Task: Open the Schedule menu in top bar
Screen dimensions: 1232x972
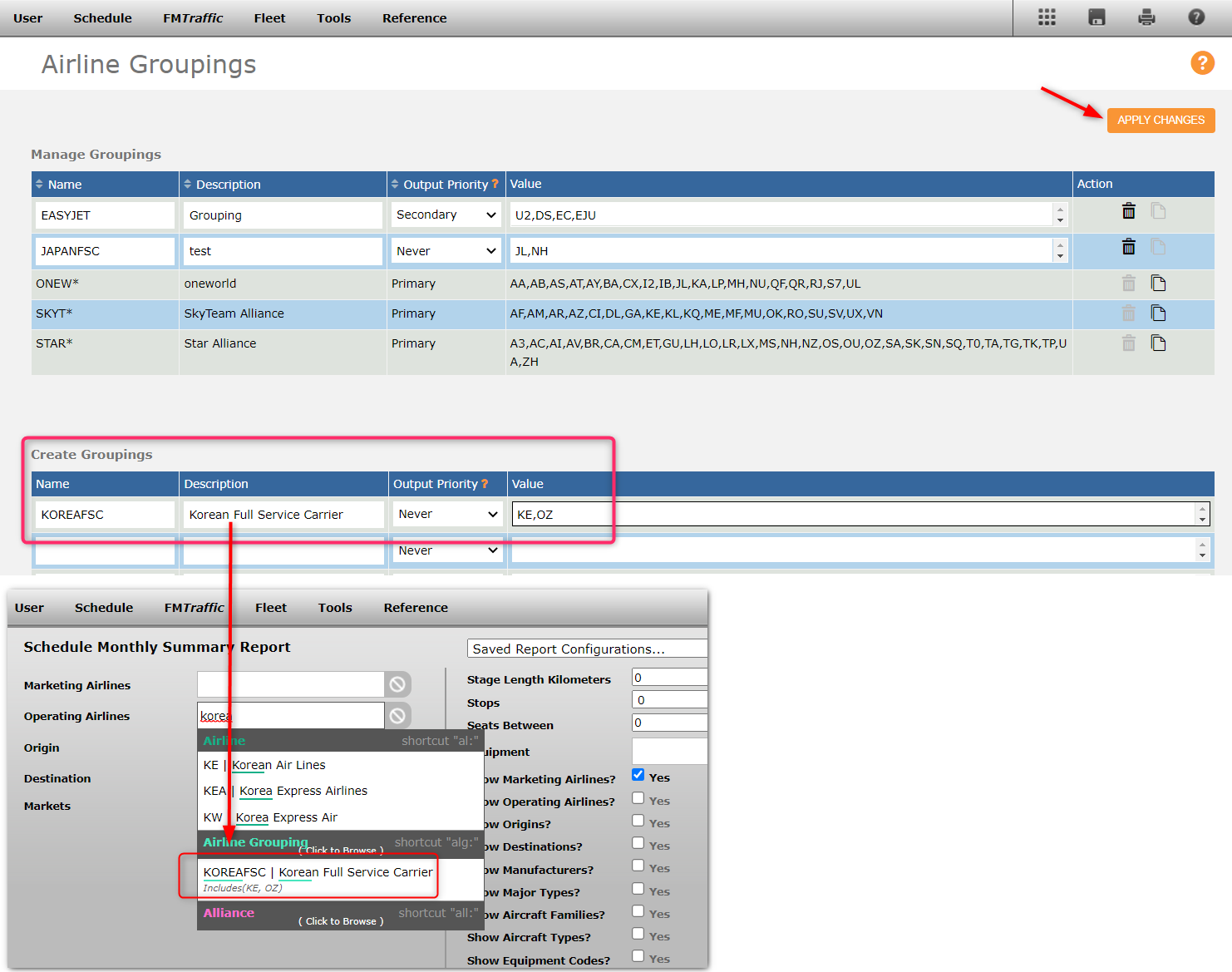Action: [103, 18]
